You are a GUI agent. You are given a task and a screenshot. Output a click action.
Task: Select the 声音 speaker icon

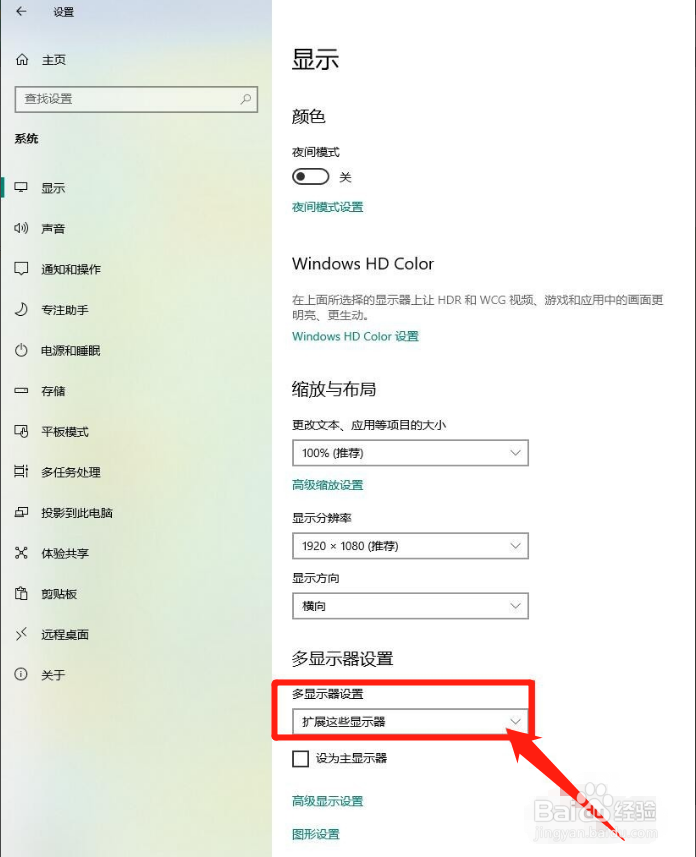click(x=21, y=228)
